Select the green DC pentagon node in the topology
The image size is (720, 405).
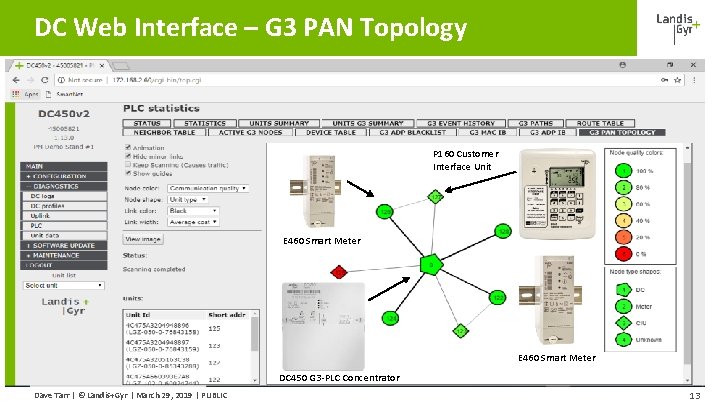click(431, 264)
